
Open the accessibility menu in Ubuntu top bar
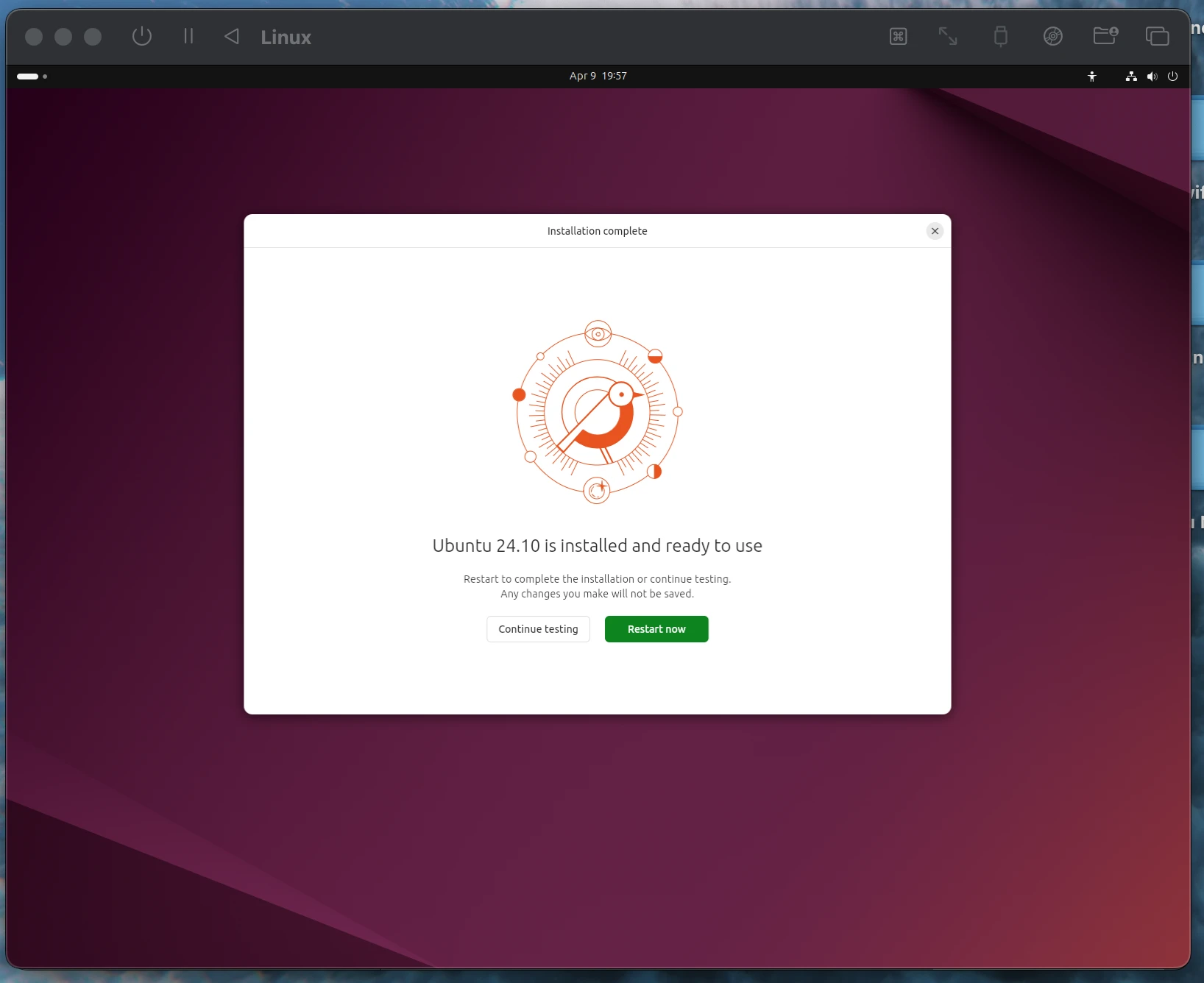tap(1092, 76)
